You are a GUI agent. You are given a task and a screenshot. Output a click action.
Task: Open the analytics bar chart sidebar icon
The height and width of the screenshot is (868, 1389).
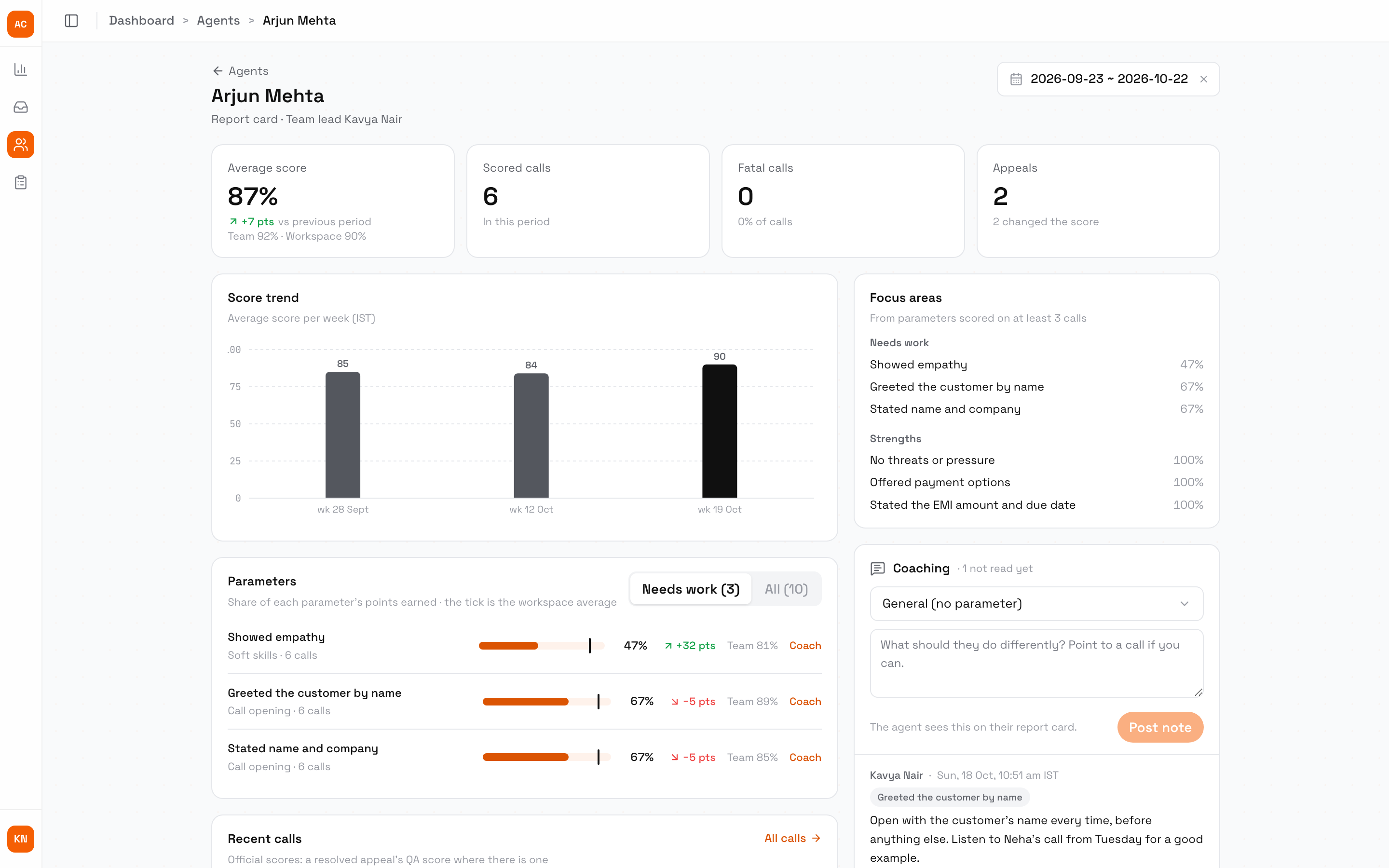[x=21, y=69]
